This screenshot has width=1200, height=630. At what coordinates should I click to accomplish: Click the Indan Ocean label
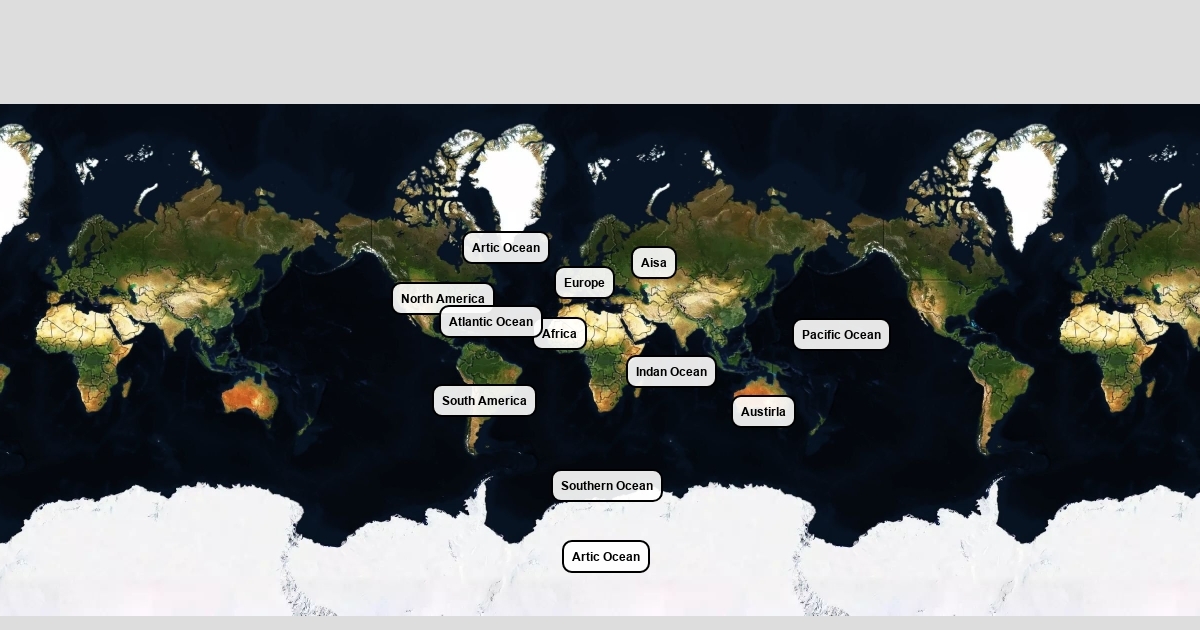pyautogui.click(x=671, y=372)
